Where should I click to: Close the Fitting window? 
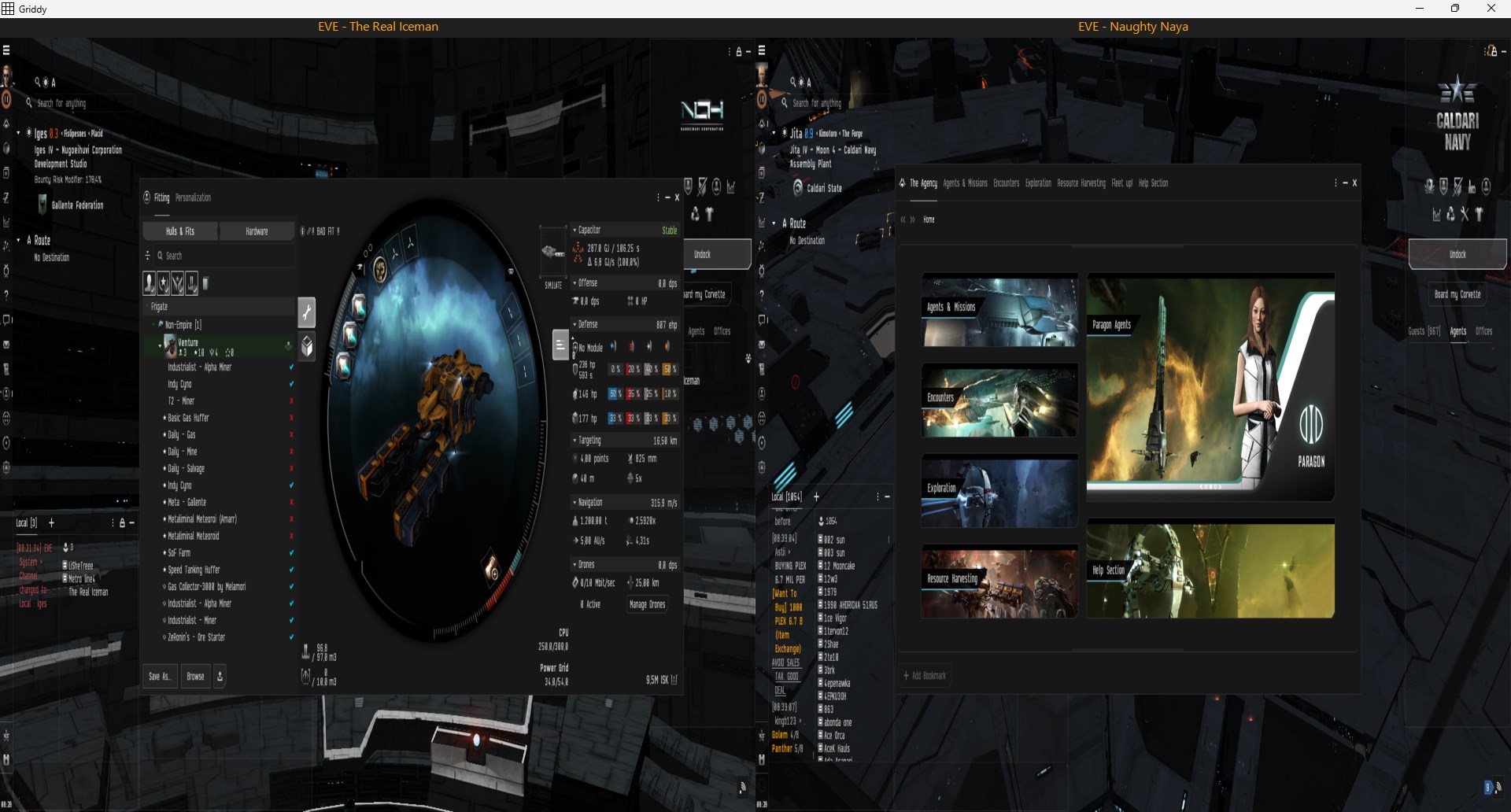[x=677, y=197]
